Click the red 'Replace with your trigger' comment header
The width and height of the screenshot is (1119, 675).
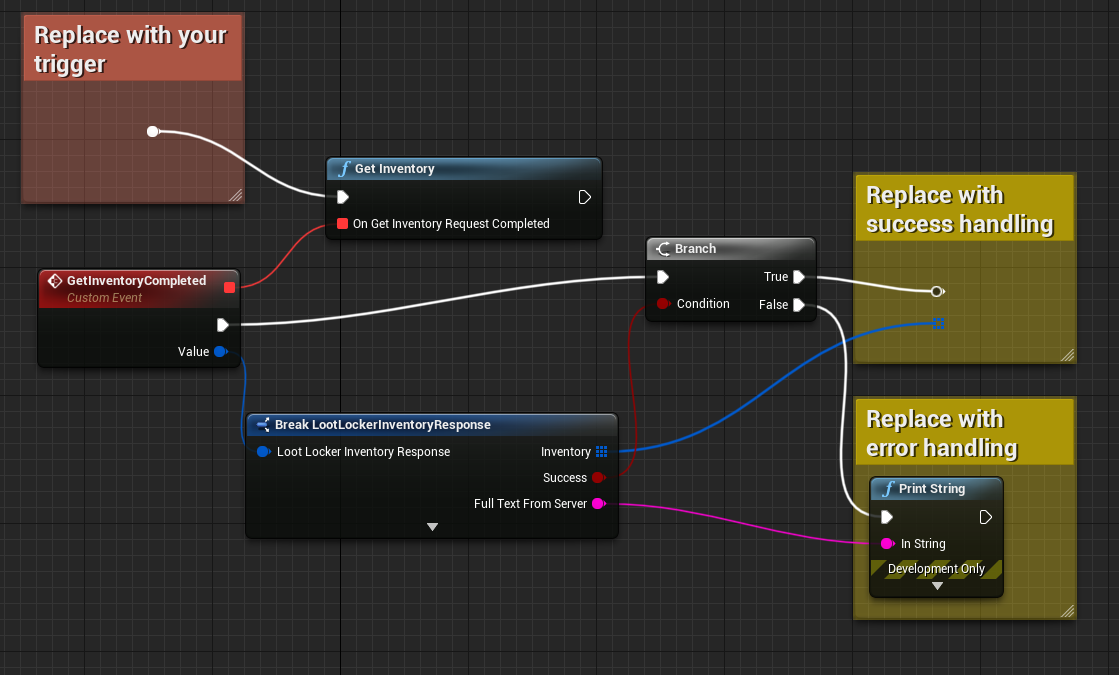(x=131, y=49)
